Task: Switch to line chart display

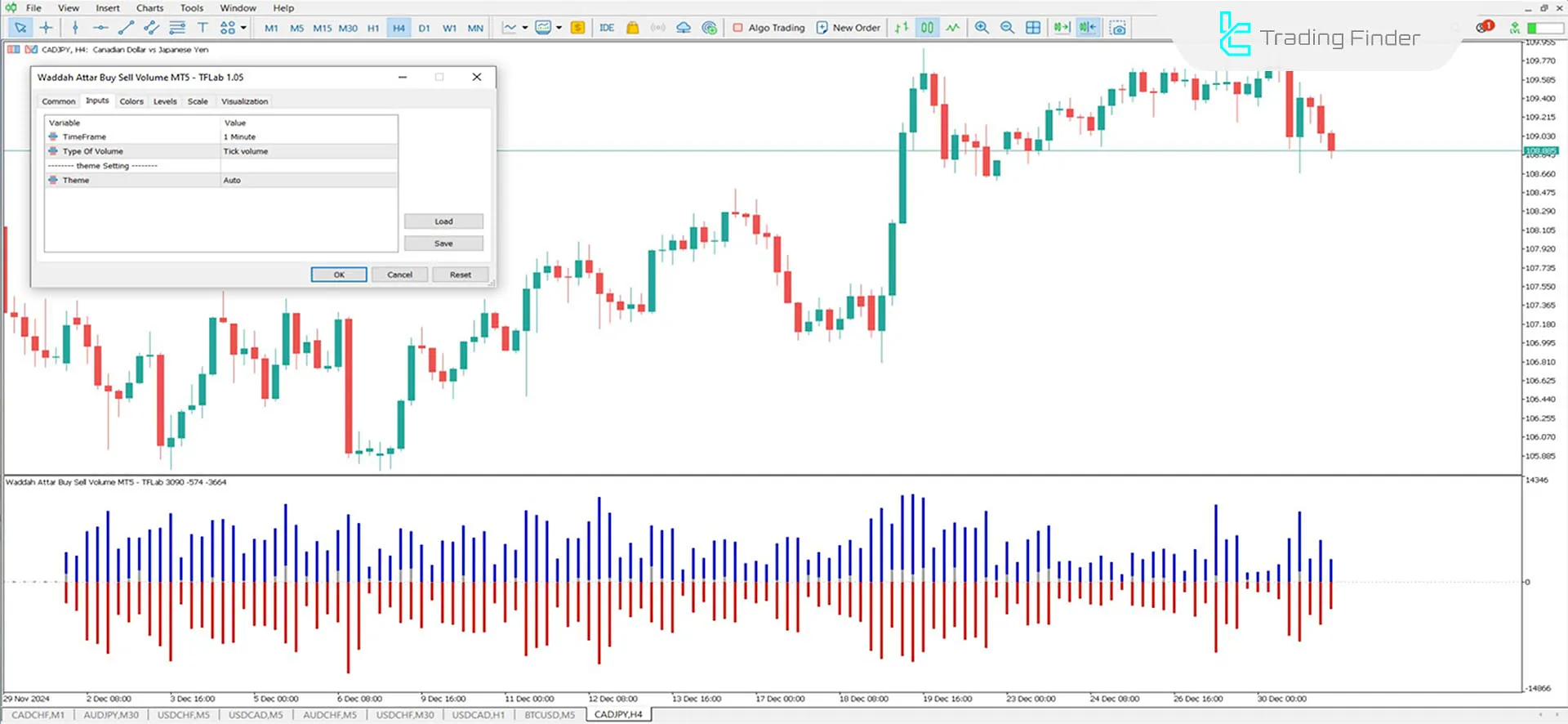Action: tap(953, 28)
